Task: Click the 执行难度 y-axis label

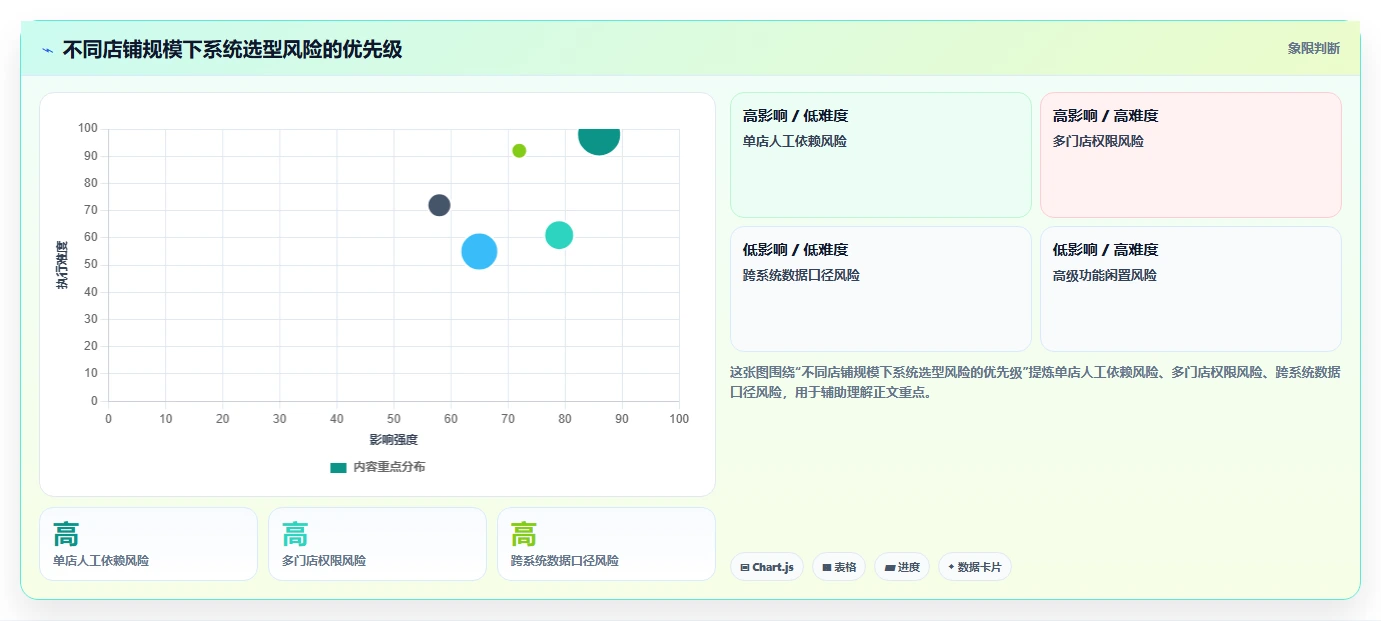Action: tap(62, 266)
